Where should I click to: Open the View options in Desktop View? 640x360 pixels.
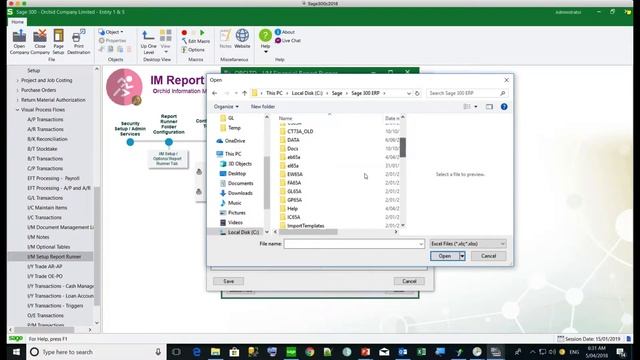[x=165, y=41]
